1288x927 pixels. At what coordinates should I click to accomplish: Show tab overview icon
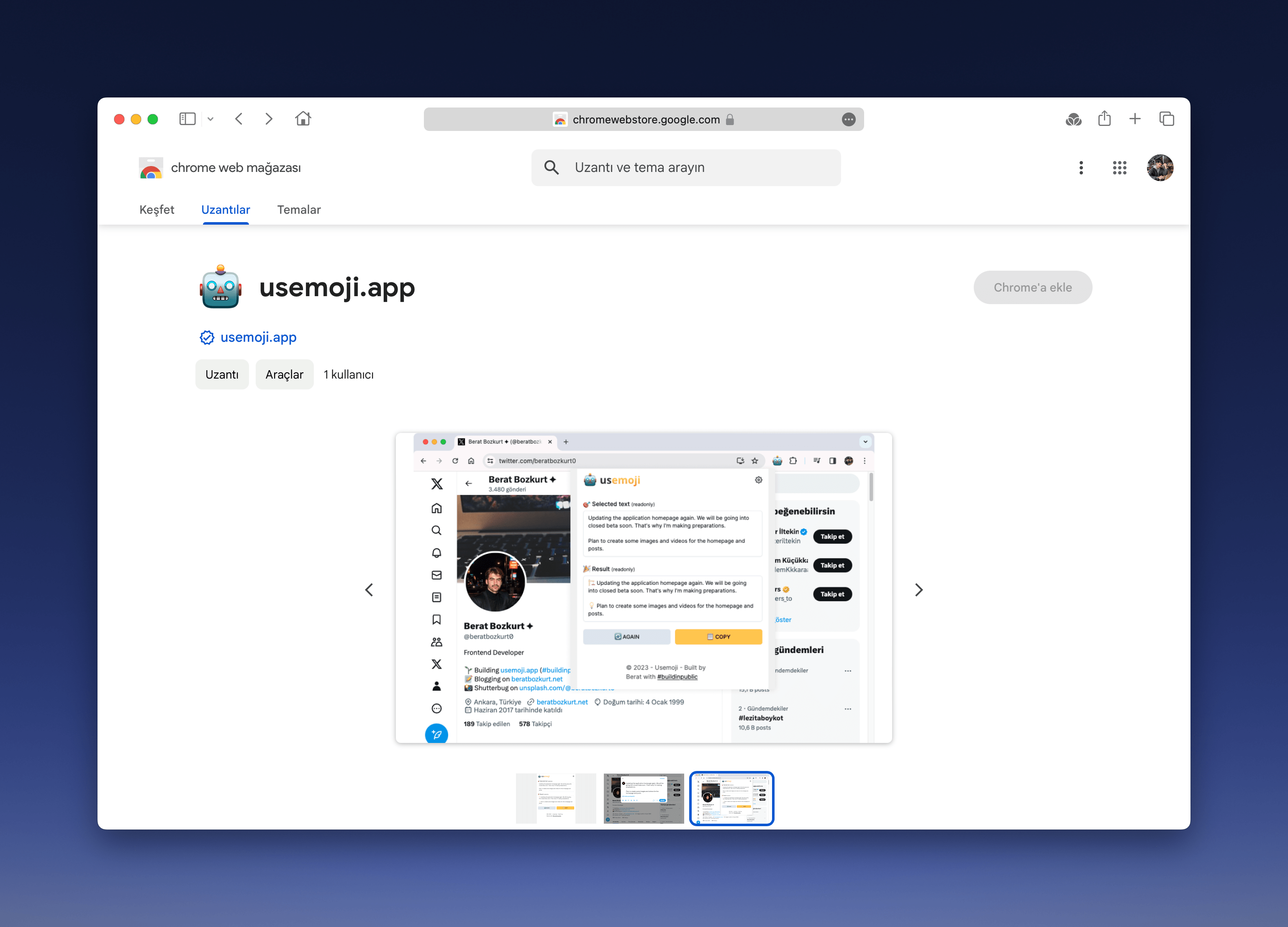1167,119
